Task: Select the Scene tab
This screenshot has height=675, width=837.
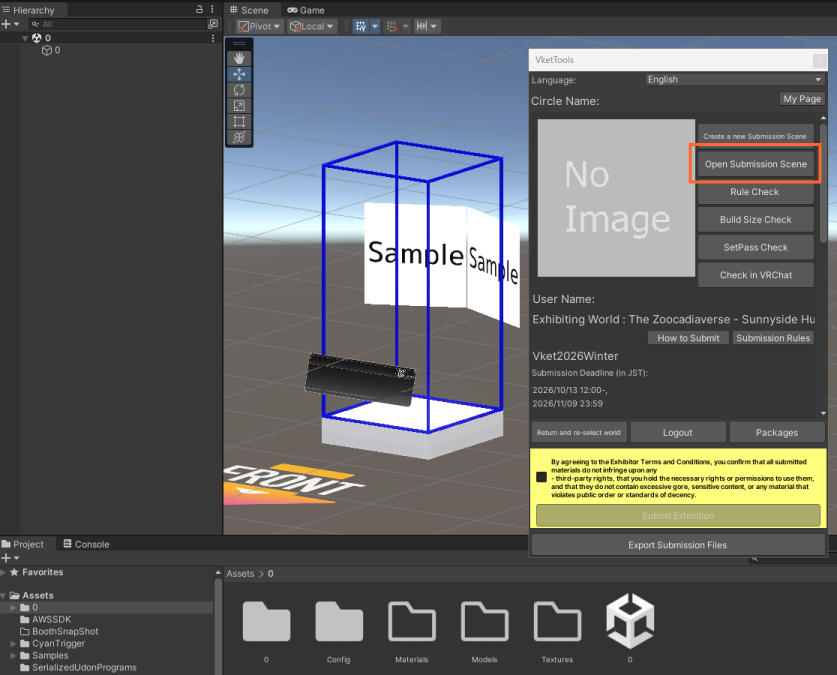Action: pyautogui.click(x=249, y=10)
